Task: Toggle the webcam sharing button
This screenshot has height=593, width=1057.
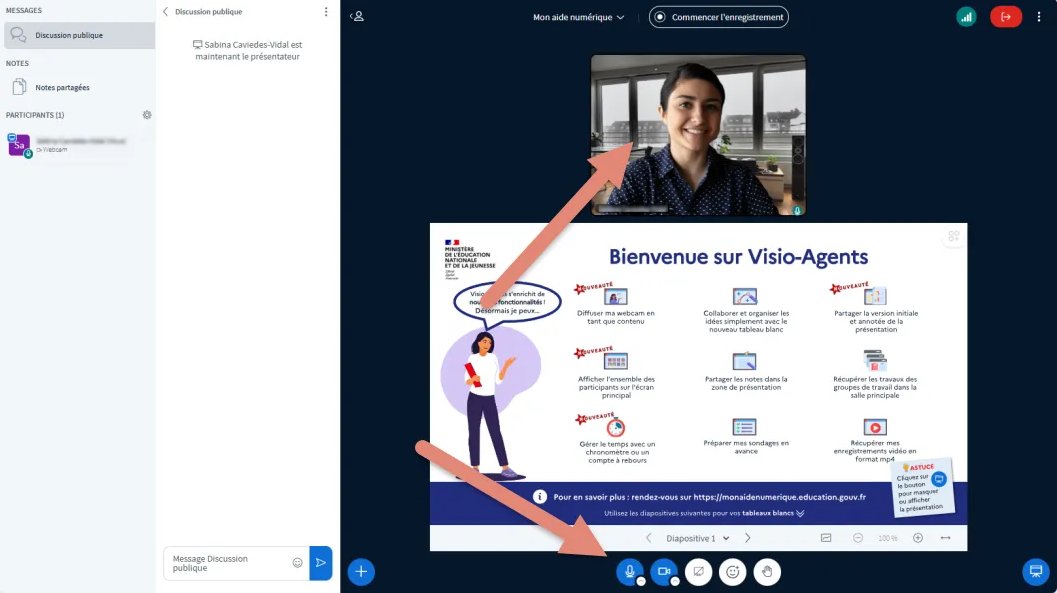Action: 662,571
